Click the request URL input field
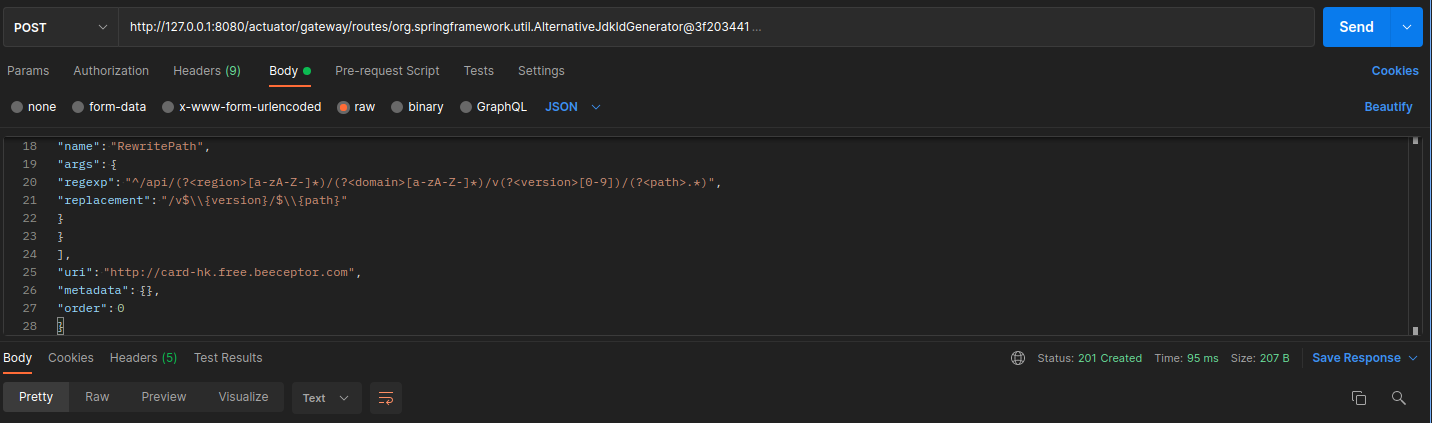 (x=716, y=27)
